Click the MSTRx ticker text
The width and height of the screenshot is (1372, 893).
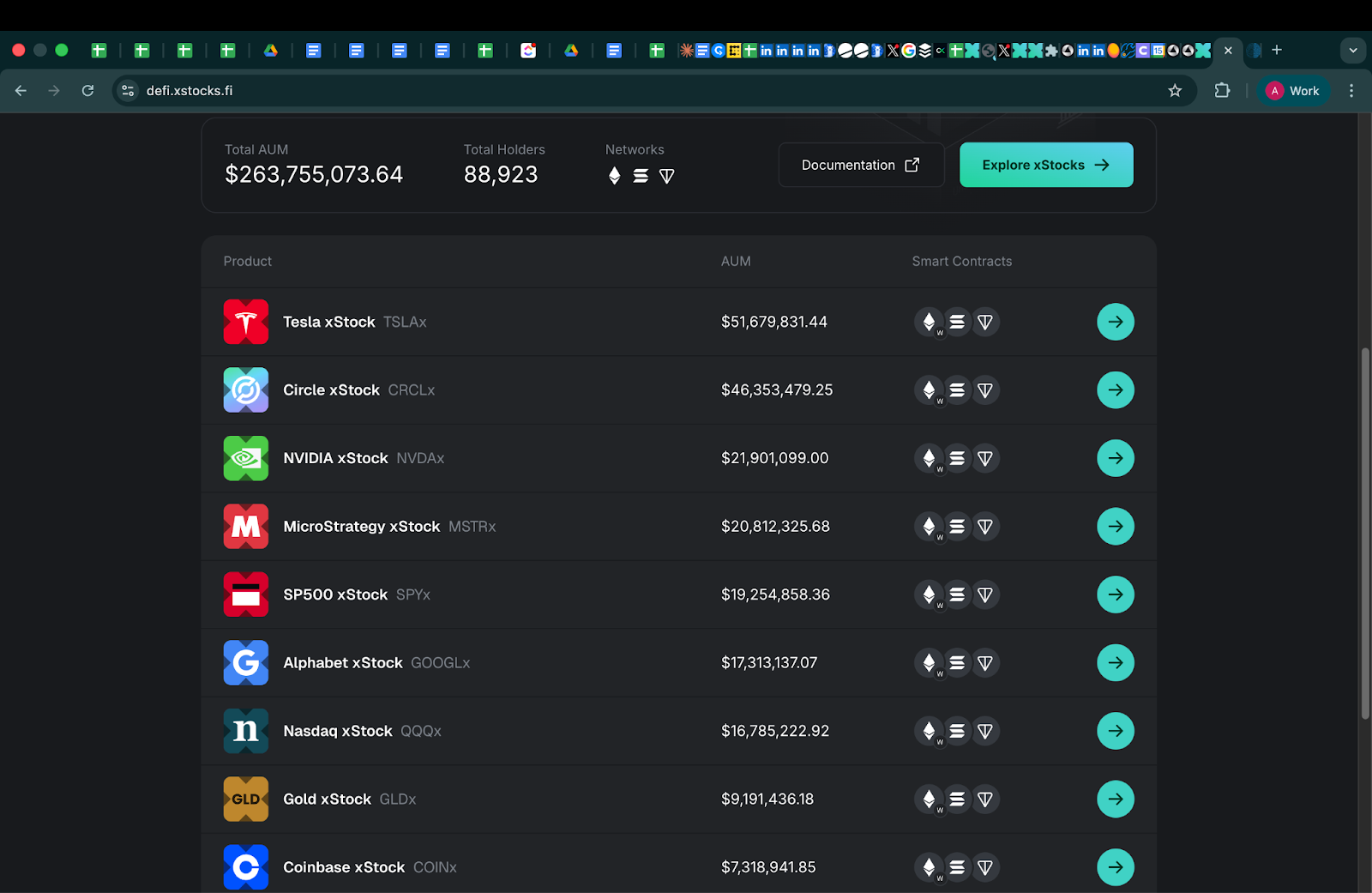tap(472, 526)
